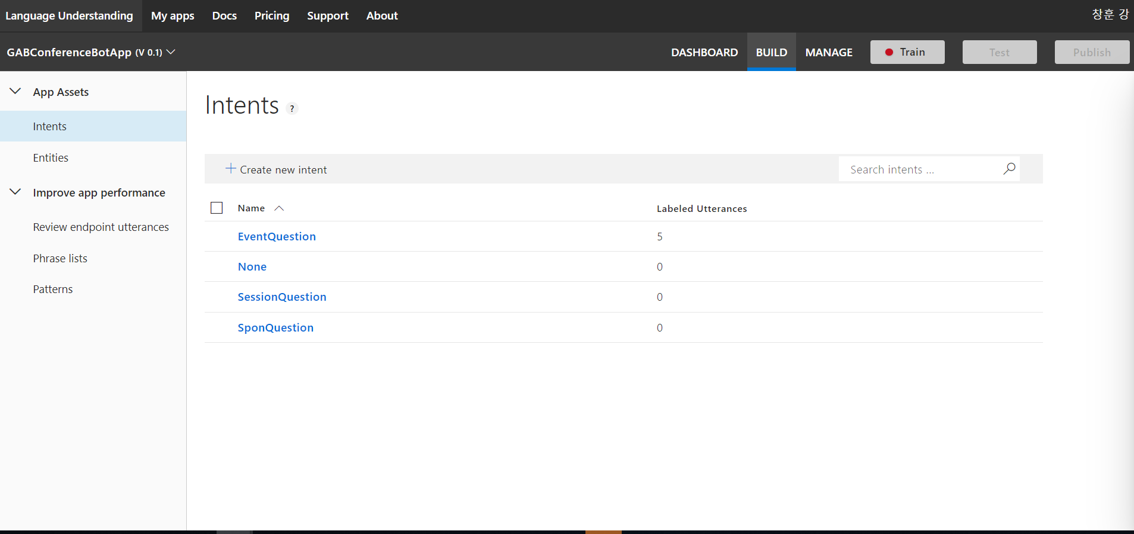The width and height of the screenshot is (1134, 534).
Task: Open the app version dropdown
Action: 171,52
